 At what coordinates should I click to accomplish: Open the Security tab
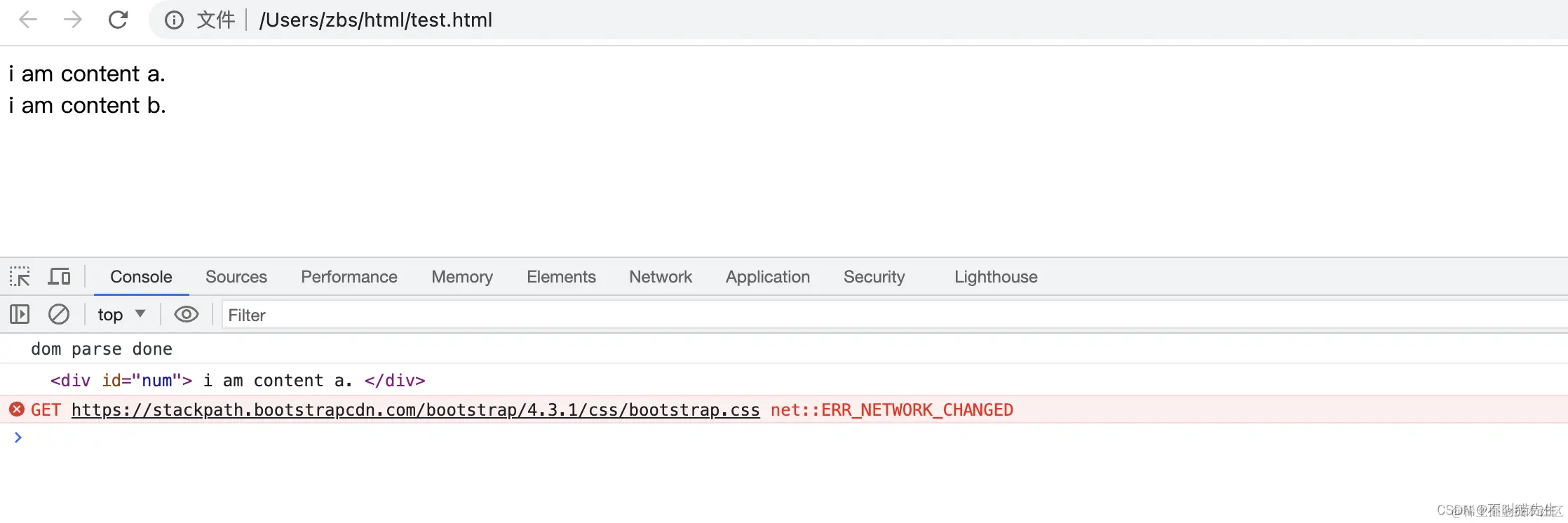coord(874,277)
